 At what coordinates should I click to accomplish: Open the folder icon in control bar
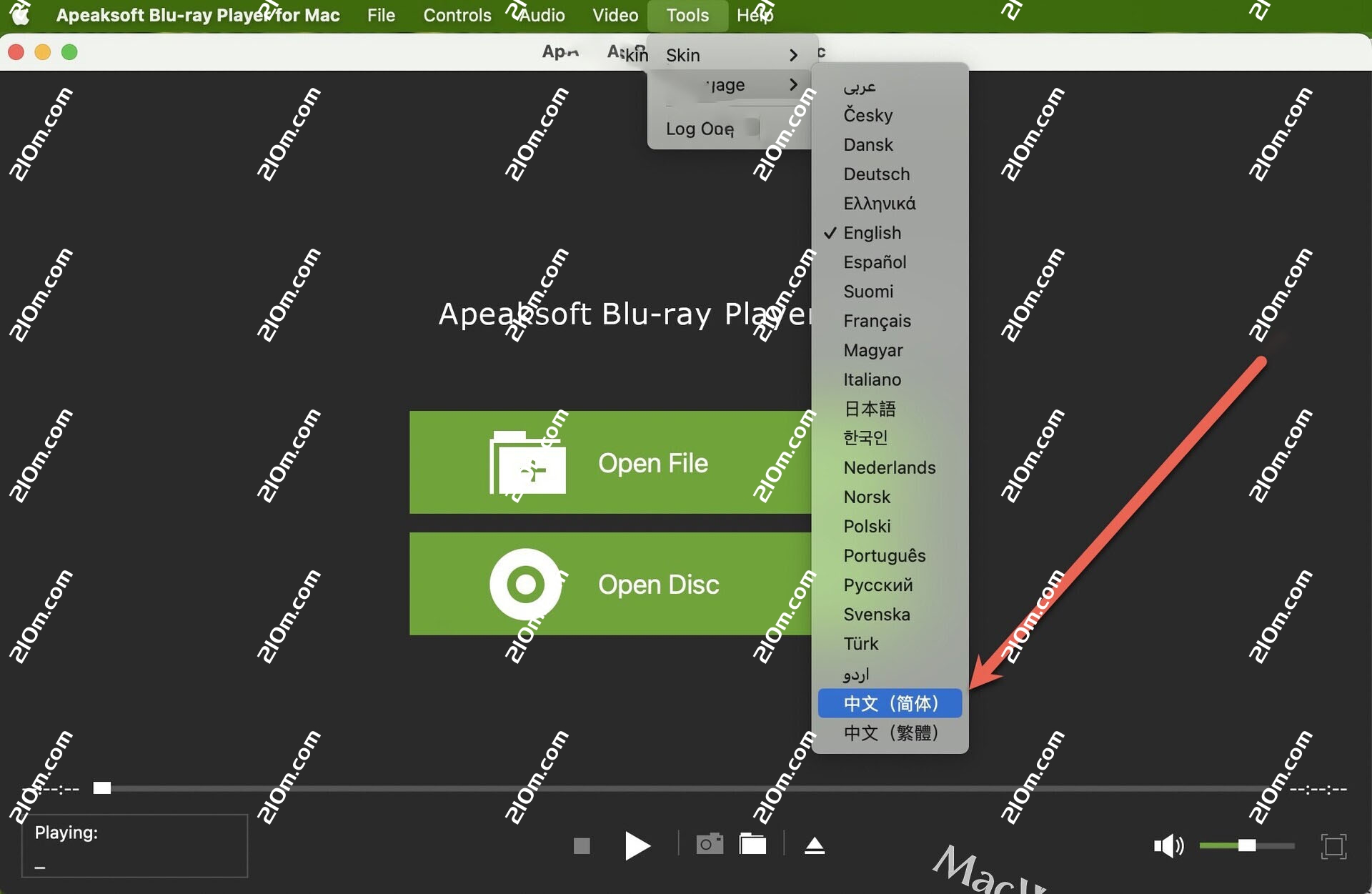[x=752, y=845]
